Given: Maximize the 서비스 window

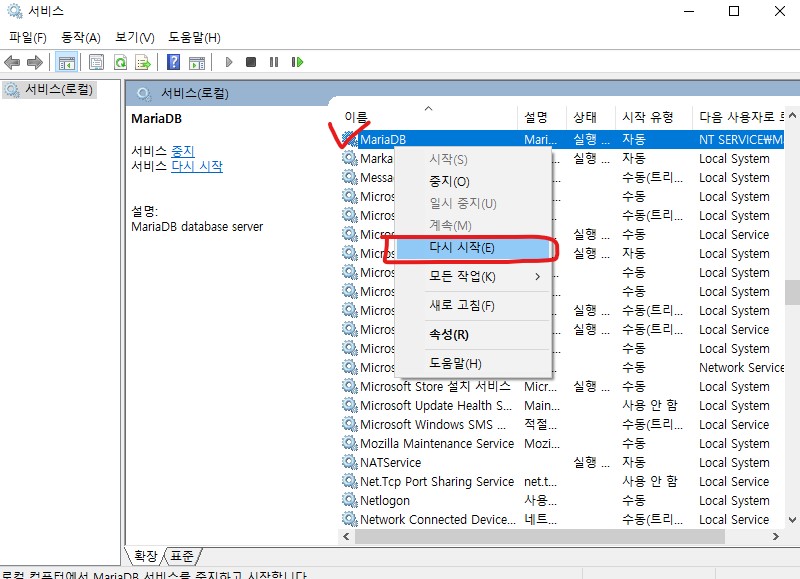Looking at the screenshot, I should click(x=734, y=11).
